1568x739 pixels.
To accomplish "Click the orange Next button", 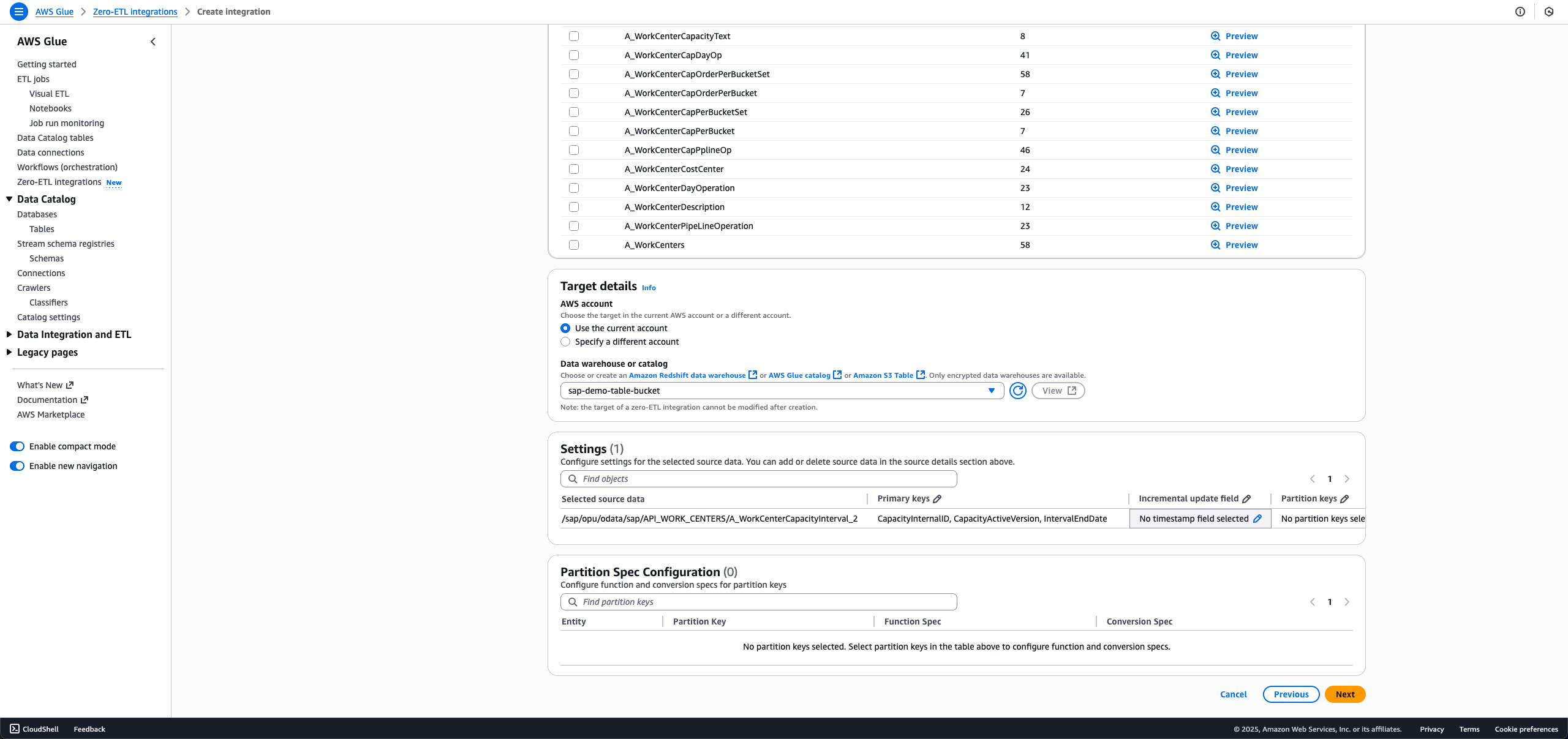I will pos(1344,694).
